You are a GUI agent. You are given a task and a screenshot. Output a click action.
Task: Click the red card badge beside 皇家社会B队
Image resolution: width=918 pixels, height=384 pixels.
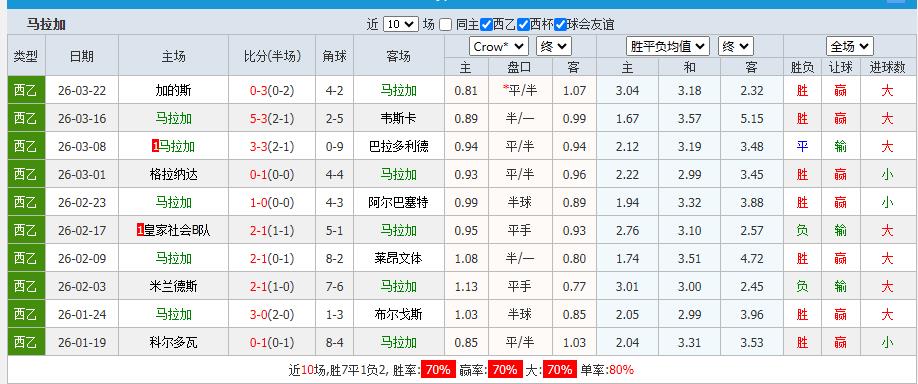tap(140, 231)
